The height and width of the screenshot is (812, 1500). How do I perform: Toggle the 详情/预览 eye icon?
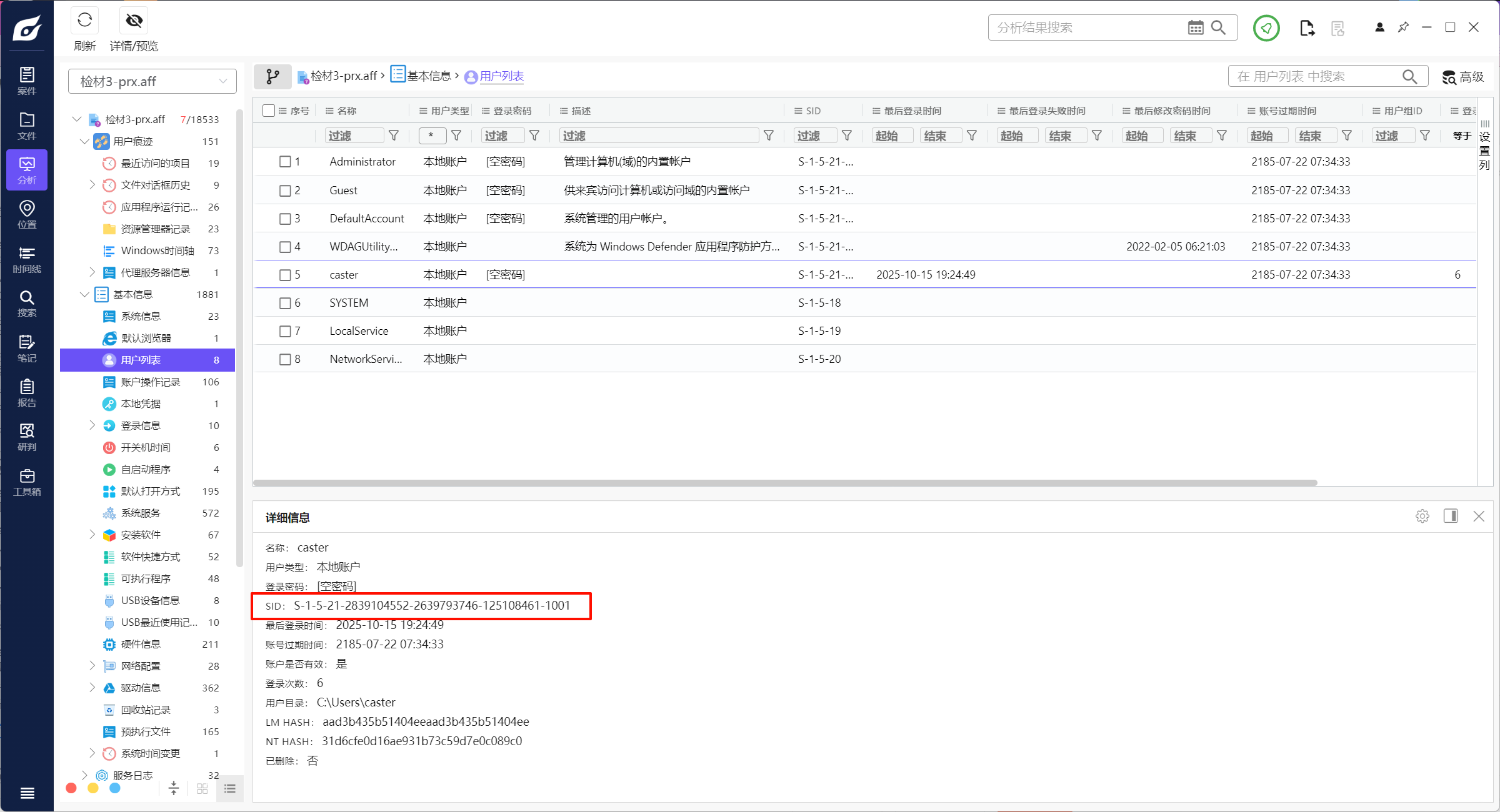click(x=134, y=21)
